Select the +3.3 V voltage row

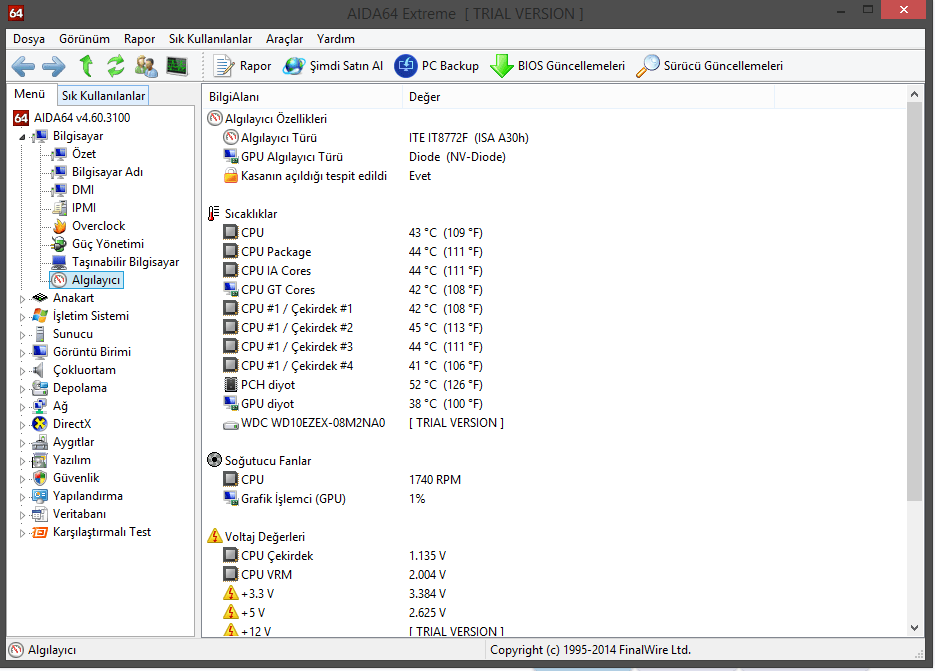coord(555,593)
